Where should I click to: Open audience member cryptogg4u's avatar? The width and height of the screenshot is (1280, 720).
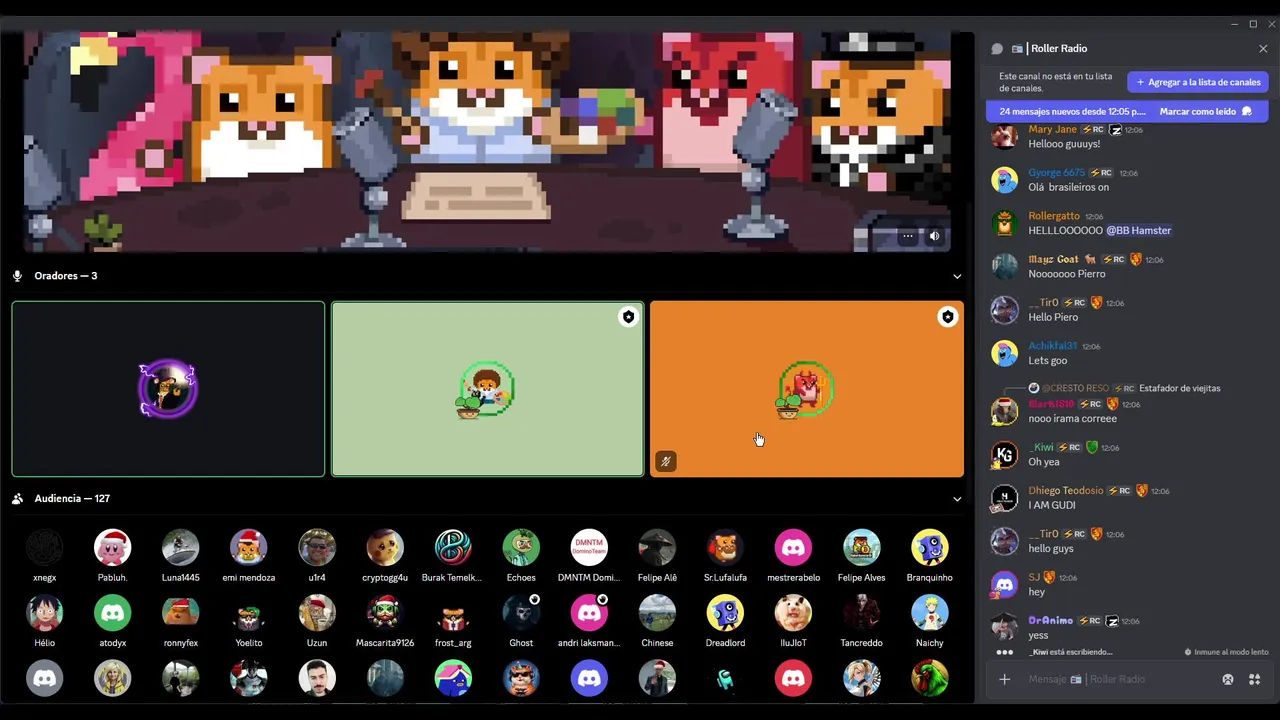point(385,548)
